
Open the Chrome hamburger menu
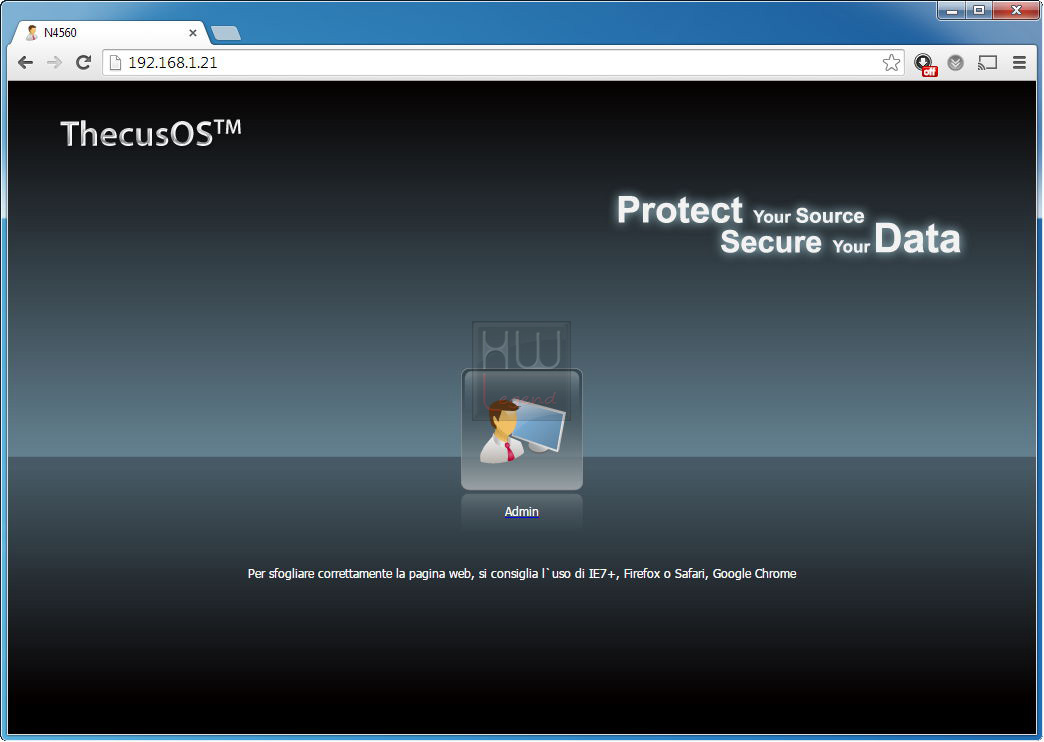[x=1019, y=63]
